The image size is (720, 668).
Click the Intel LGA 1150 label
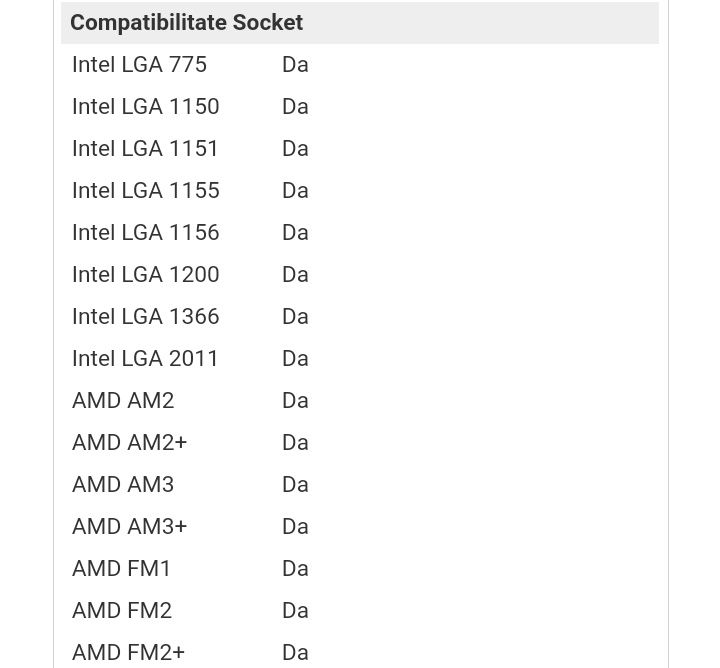[x=146, y=107]
